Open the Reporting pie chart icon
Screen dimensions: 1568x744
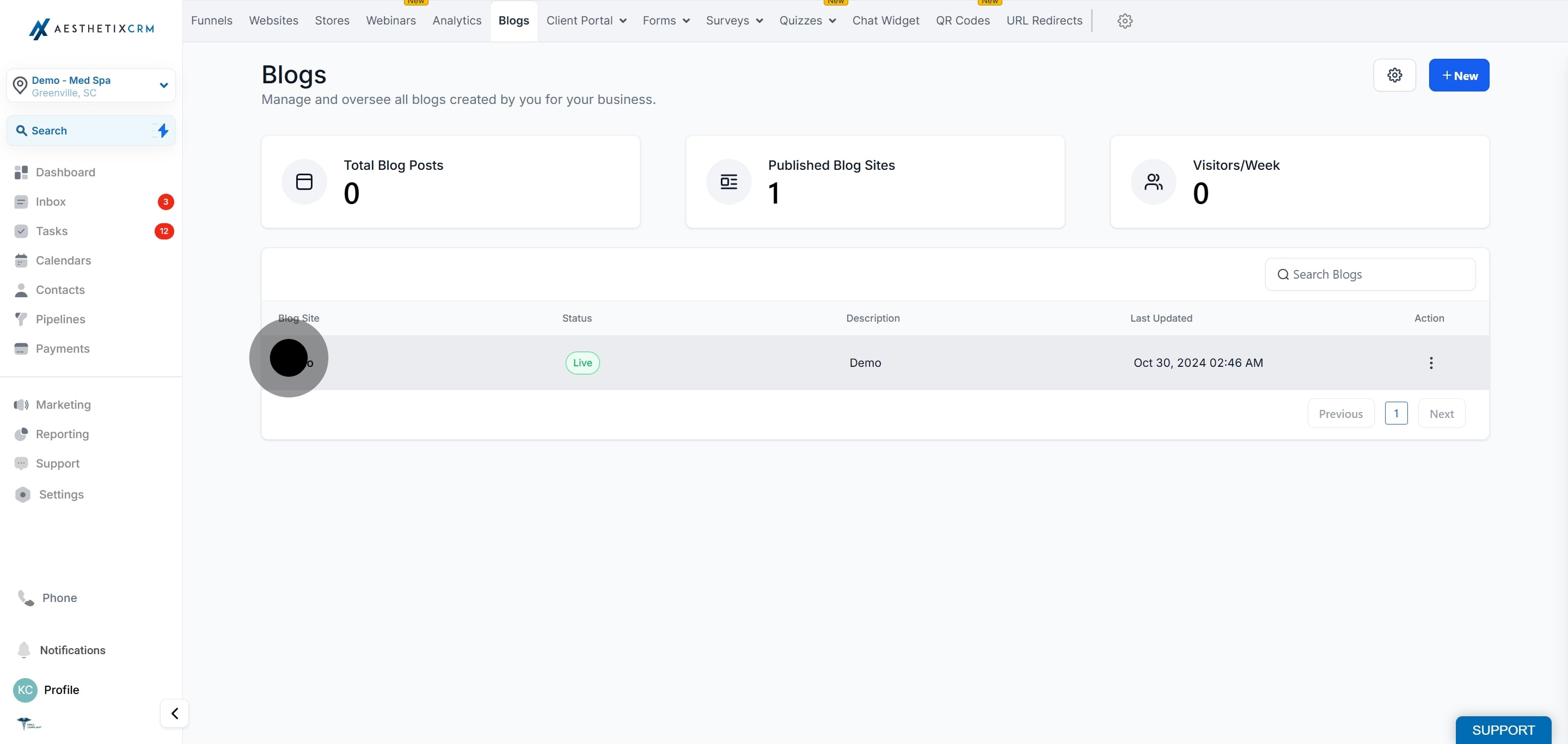21,434
